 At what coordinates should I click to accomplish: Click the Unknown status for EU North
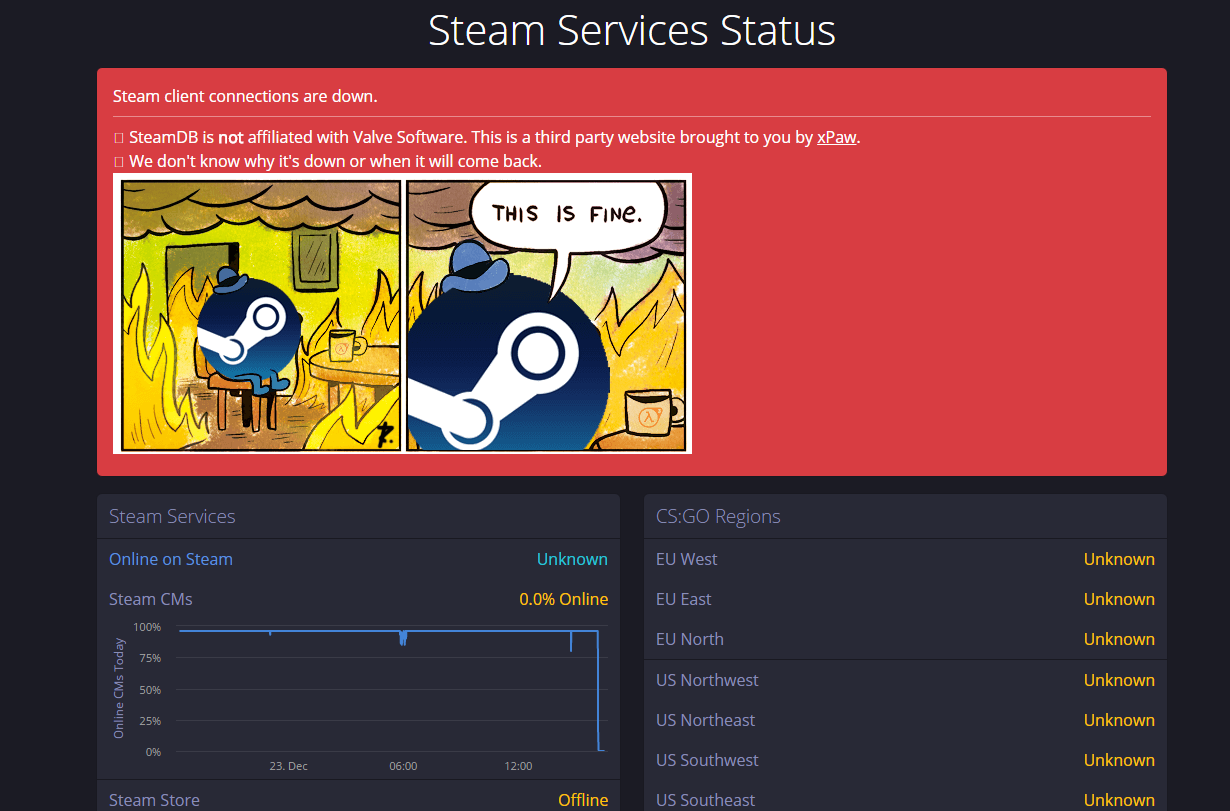(x=1119, y=639)
